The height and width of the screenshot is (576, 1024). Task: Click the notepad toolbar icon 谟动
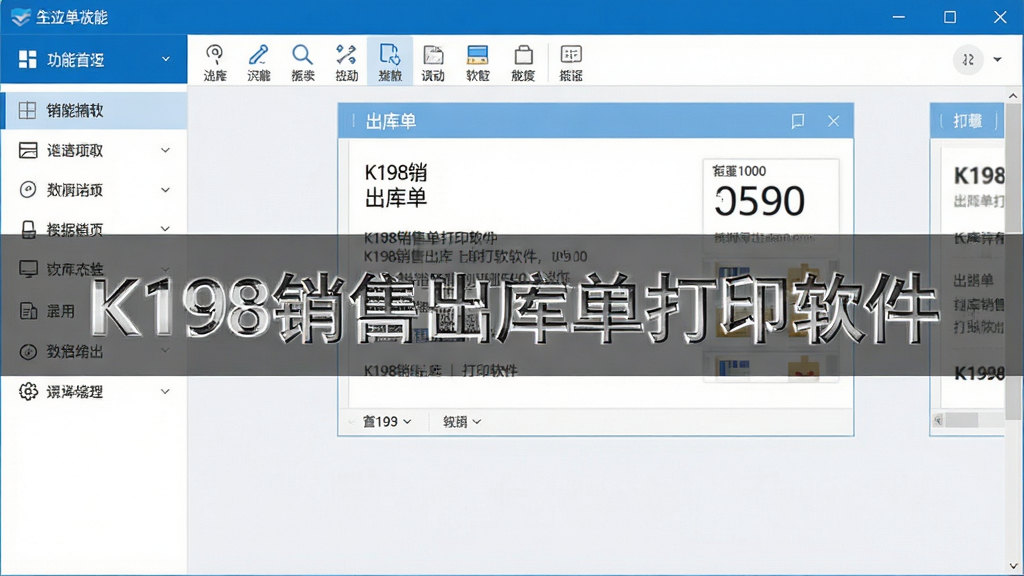433,62
